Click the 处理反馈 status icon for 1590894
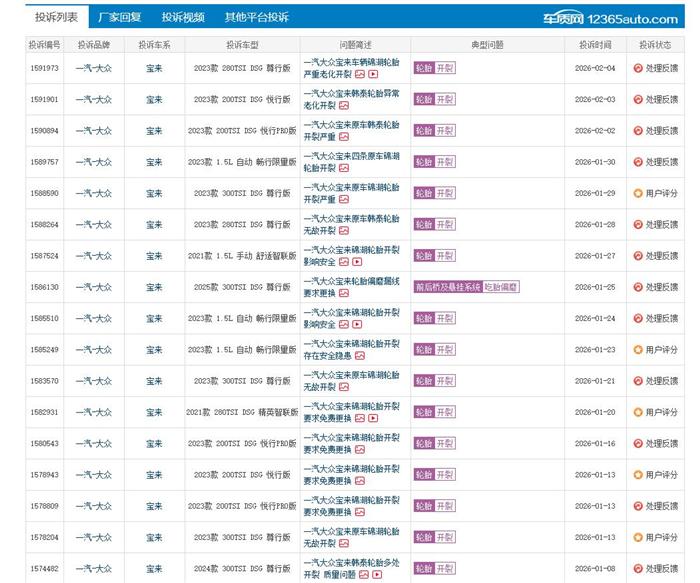This screenshot has height=583, width=700. (x=638, y=130)
